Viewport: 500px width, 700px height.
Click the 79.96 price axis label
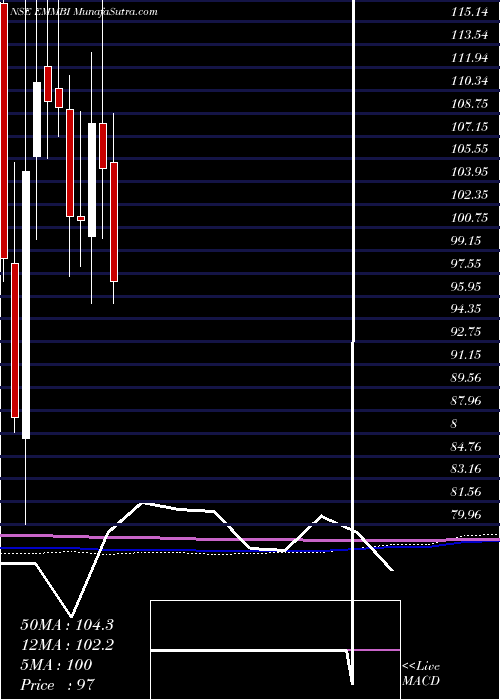click(466, 516)
